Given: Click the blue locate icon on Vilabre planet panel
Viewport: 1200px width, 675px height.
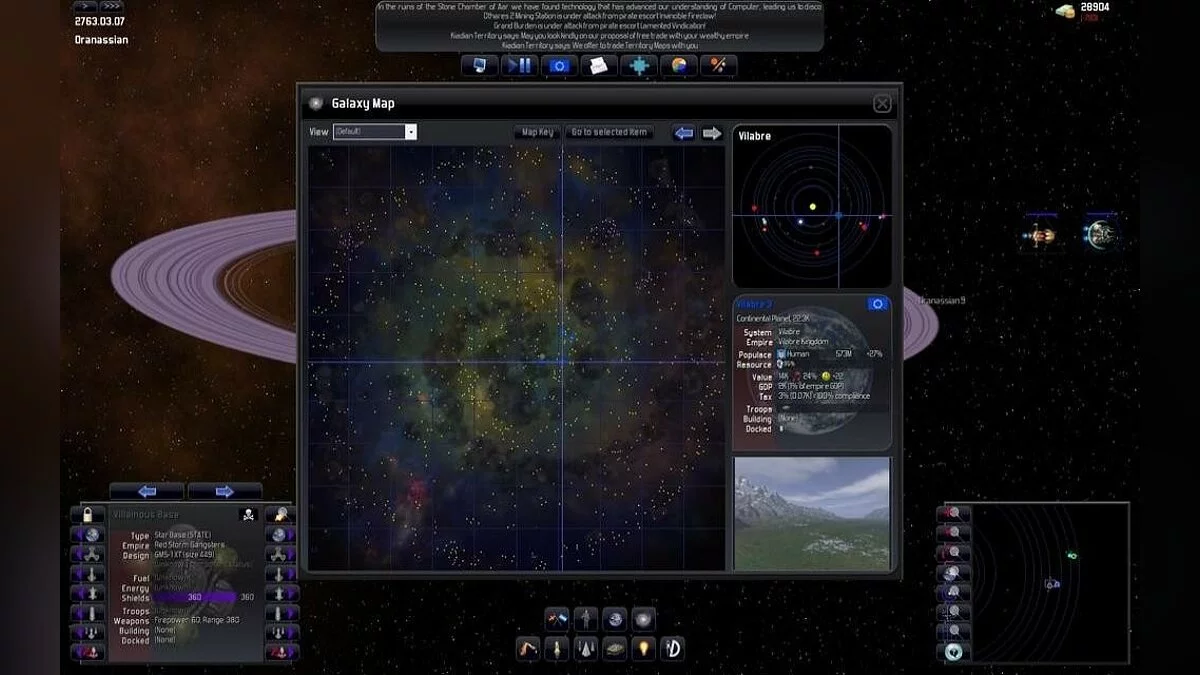Looking at the screenshot, I should tap(877, 304).
